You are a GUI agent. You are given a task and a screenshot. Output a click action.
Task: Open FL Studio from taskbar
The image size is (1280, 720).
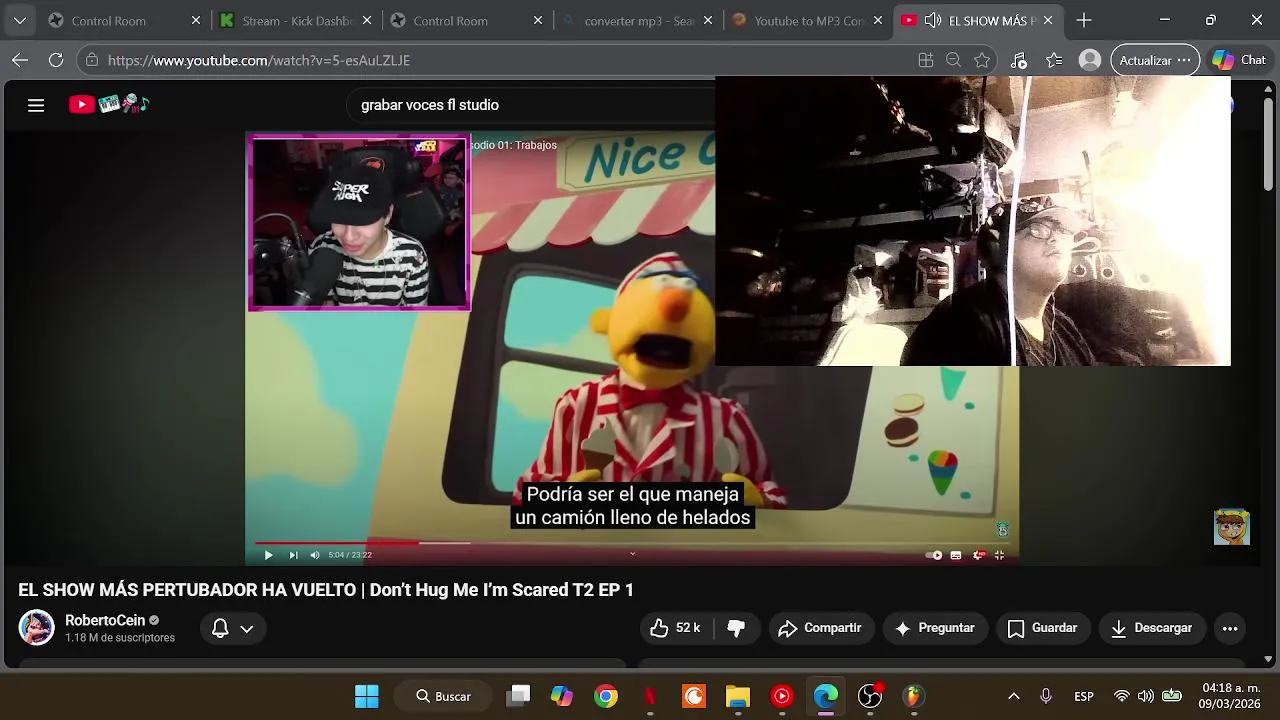coord(914,696)
